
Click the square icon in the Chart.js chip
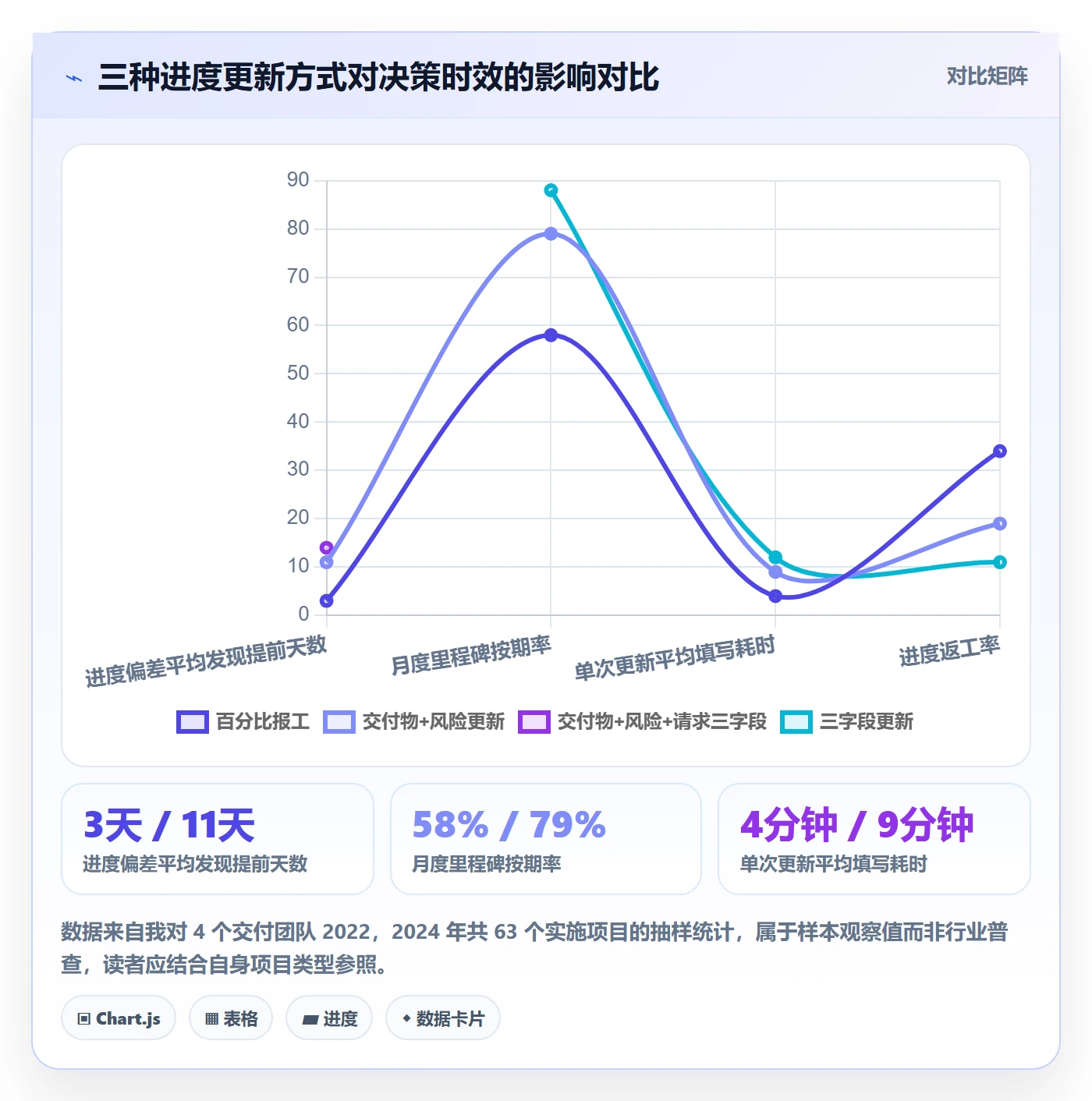coord(84,1019)
